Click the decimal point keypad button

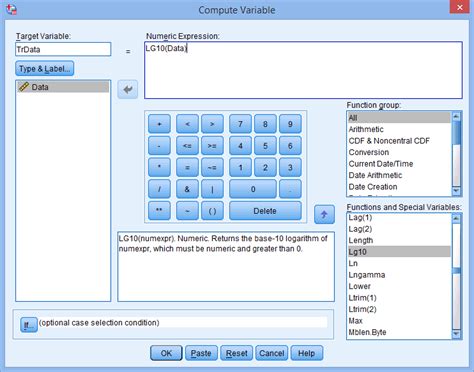[290, 189]
